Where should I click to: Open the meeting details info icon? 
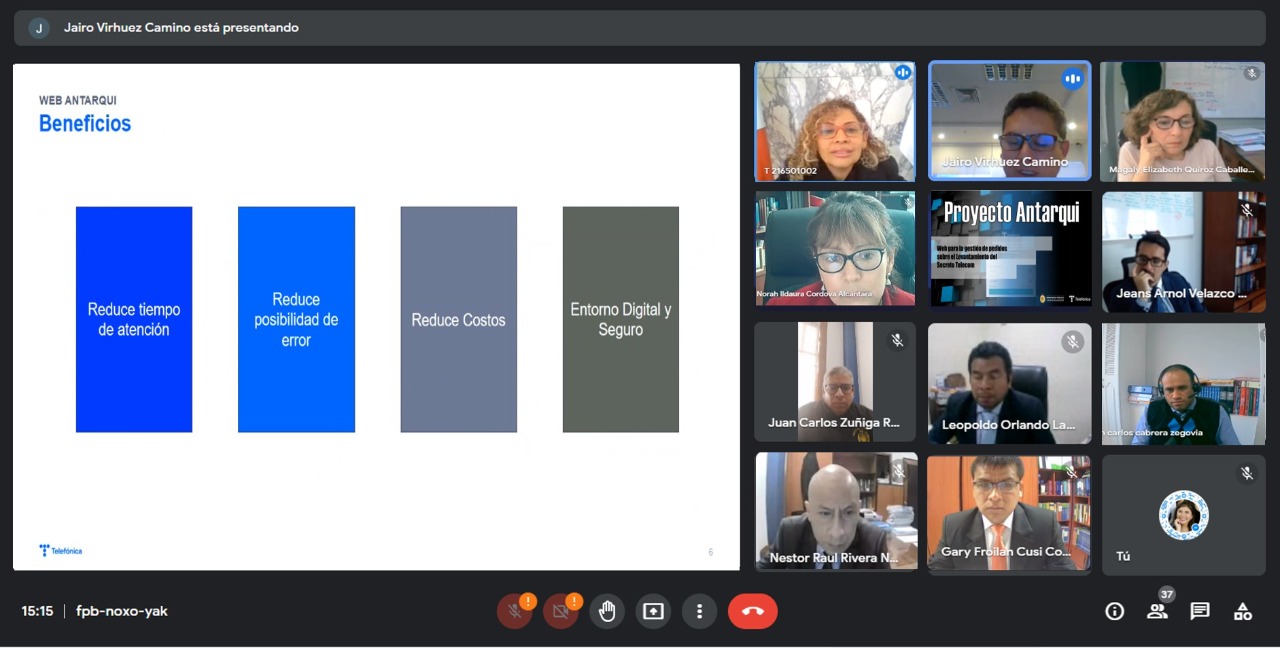click(1114, 611)
